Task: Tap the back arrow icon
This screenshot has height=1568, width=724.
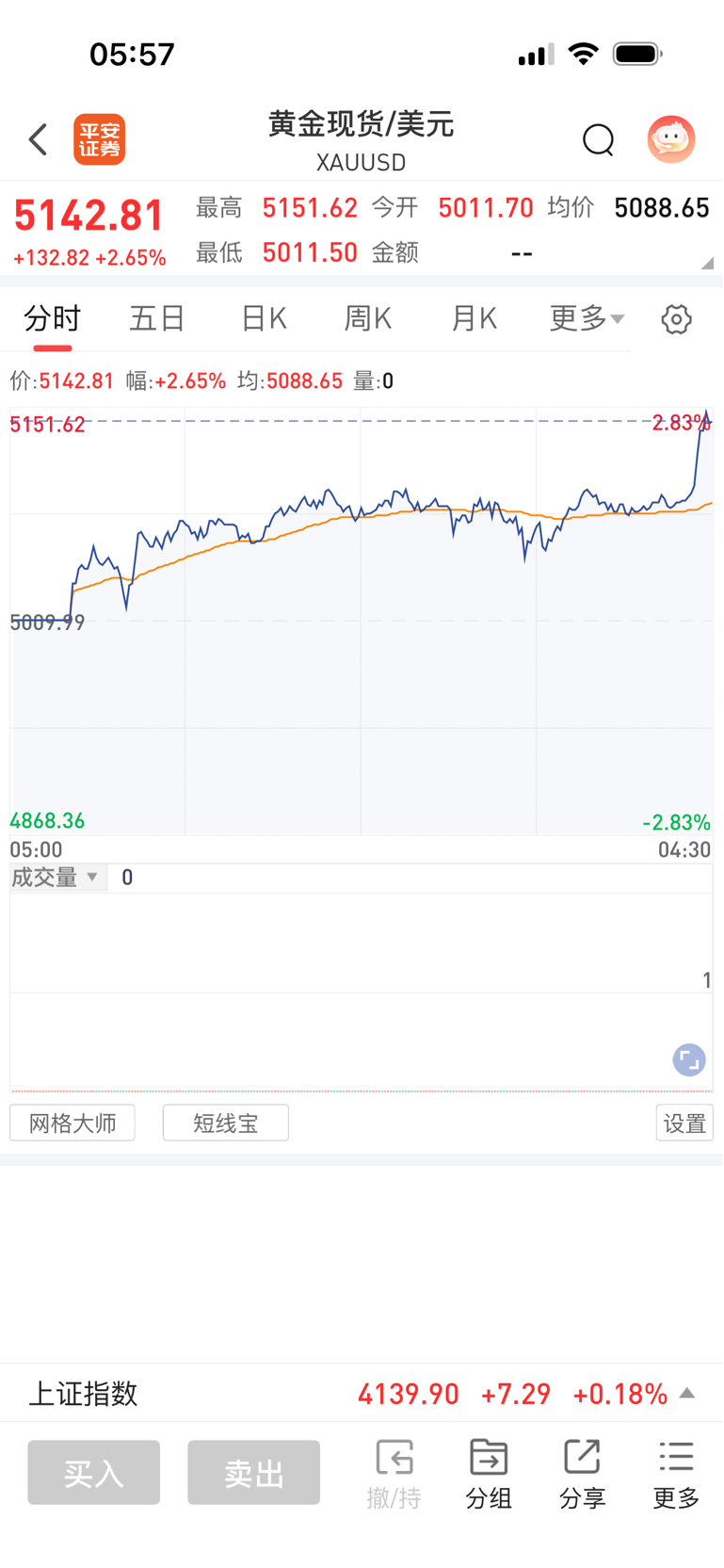Action: 38,140
